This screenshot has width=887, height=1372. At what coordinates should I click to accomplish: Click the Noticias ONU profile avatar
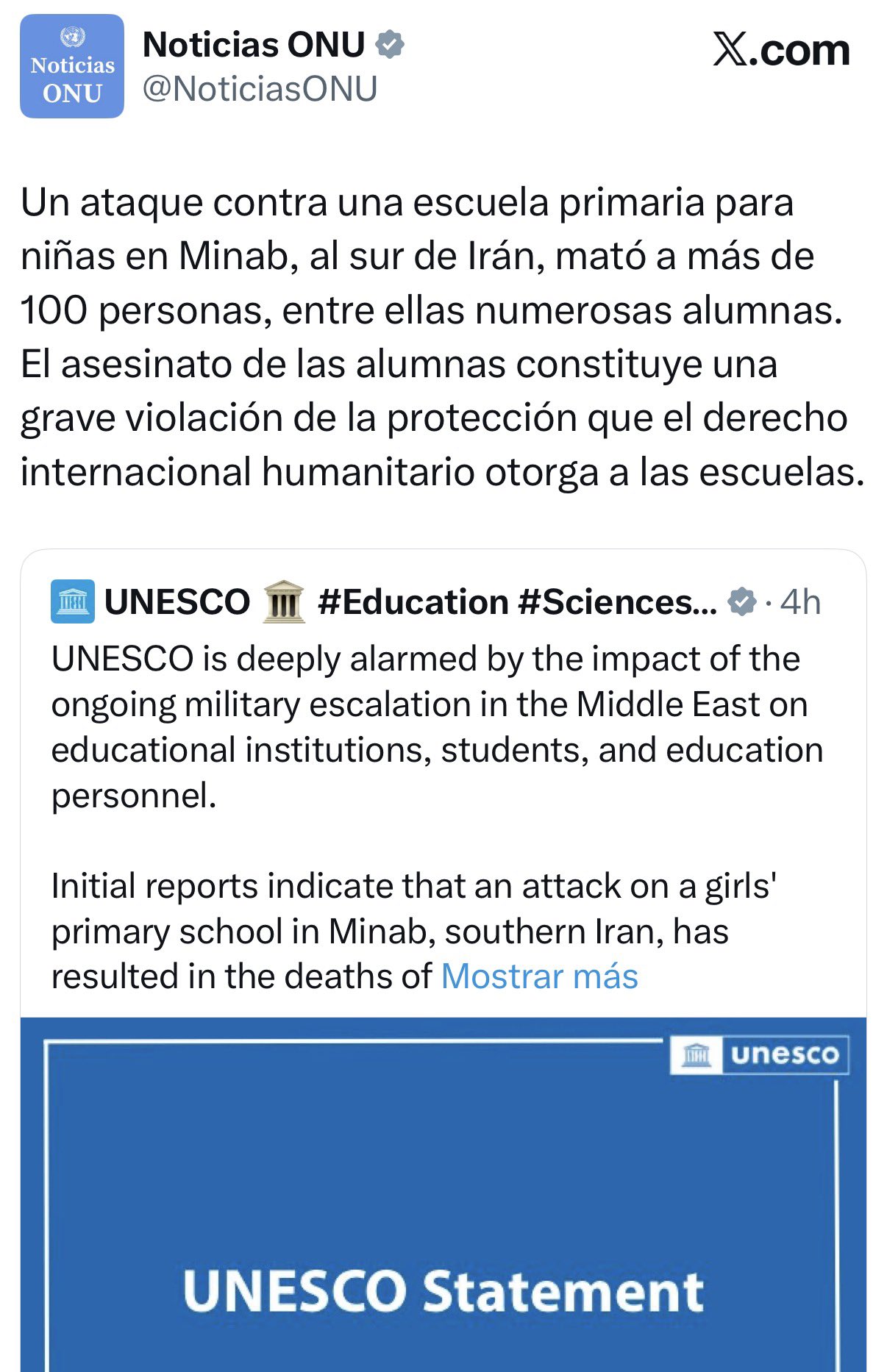pos(72,66)
